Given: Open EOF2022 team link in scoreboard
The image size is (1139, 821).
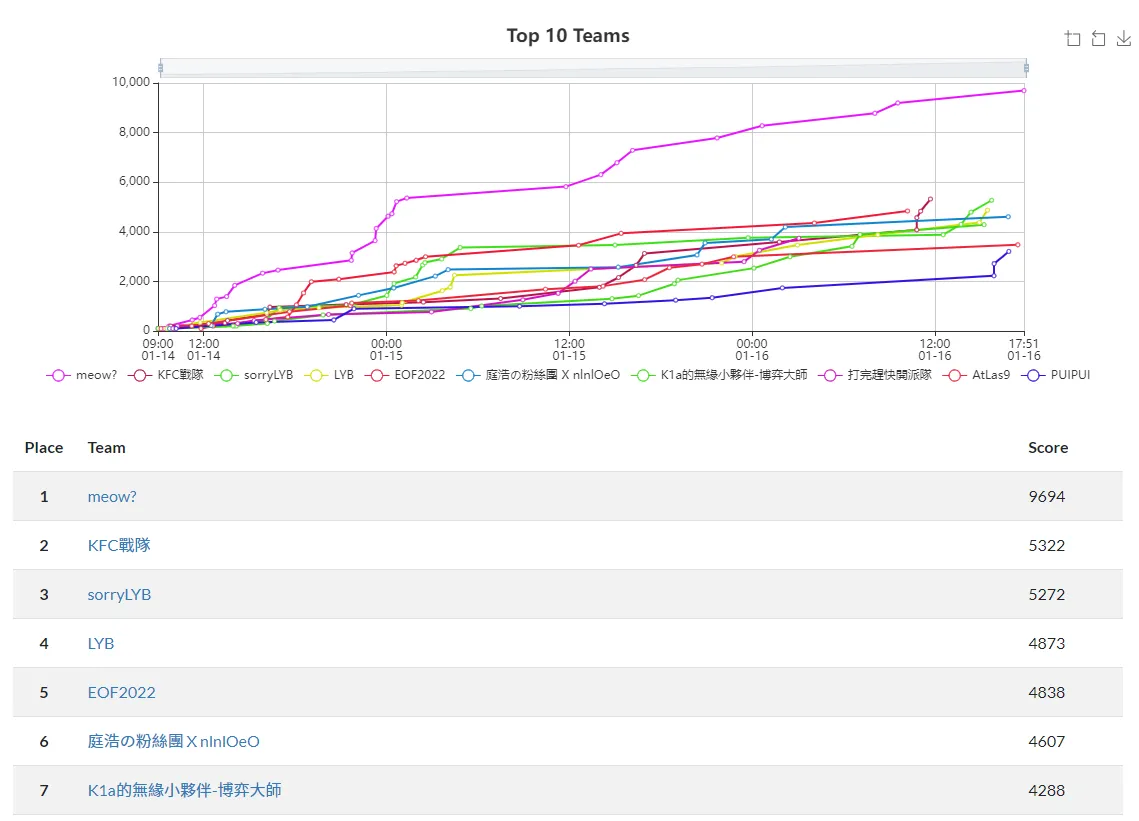Looking at the screenshot, I should click(121, 692).
